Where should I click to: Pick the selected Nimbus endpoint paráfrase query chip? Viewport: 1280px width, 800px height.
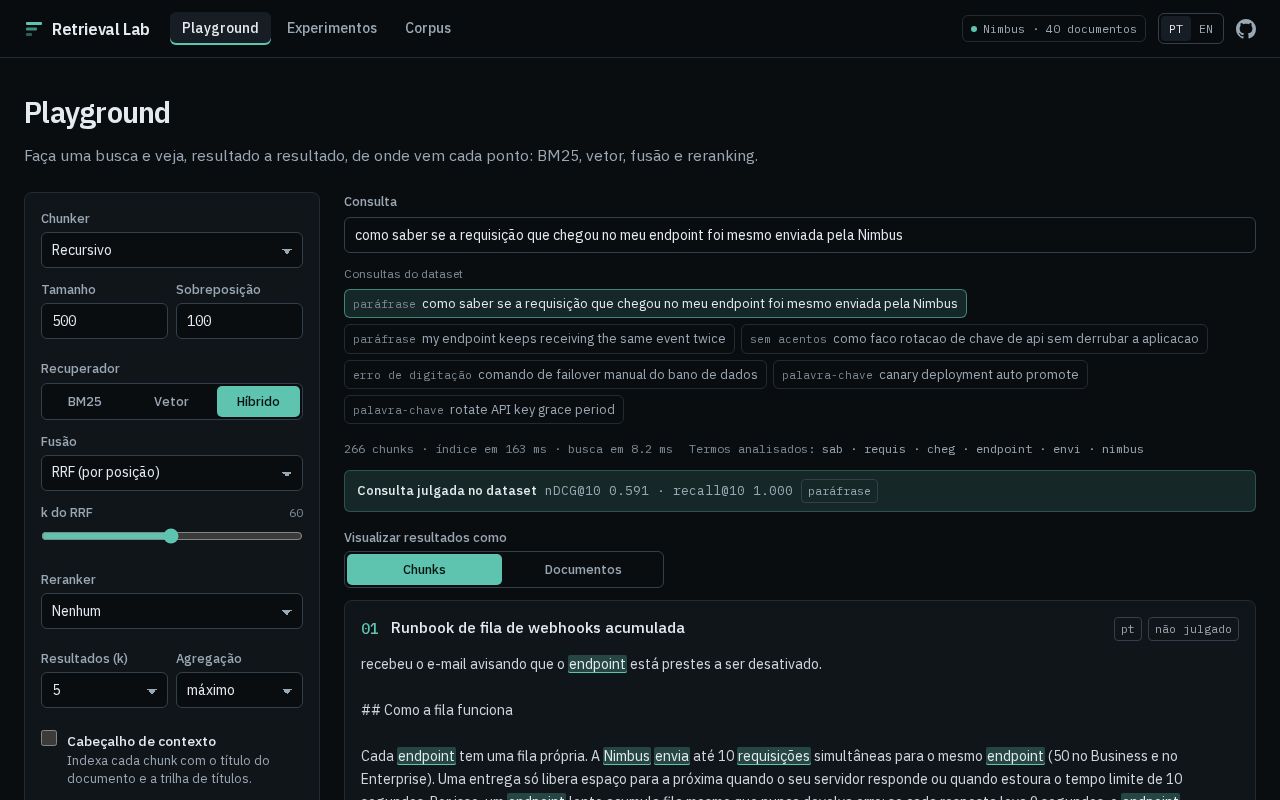655,304
